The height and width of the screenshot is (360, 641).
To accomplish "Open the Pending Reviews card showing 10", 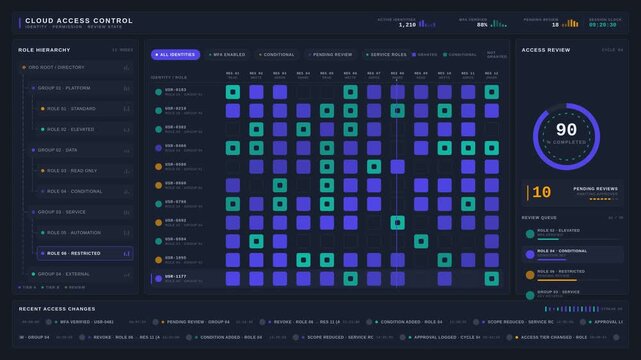I will [572, 192].
